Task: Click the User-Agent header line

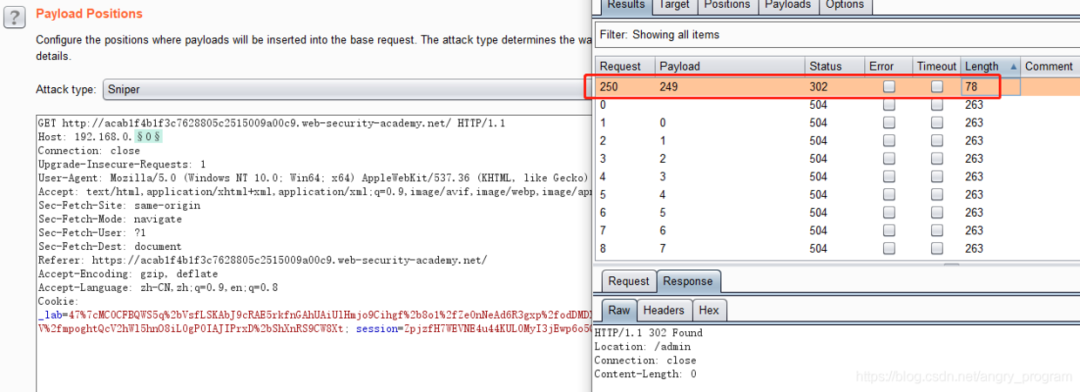Action: [x=312, y=178]
